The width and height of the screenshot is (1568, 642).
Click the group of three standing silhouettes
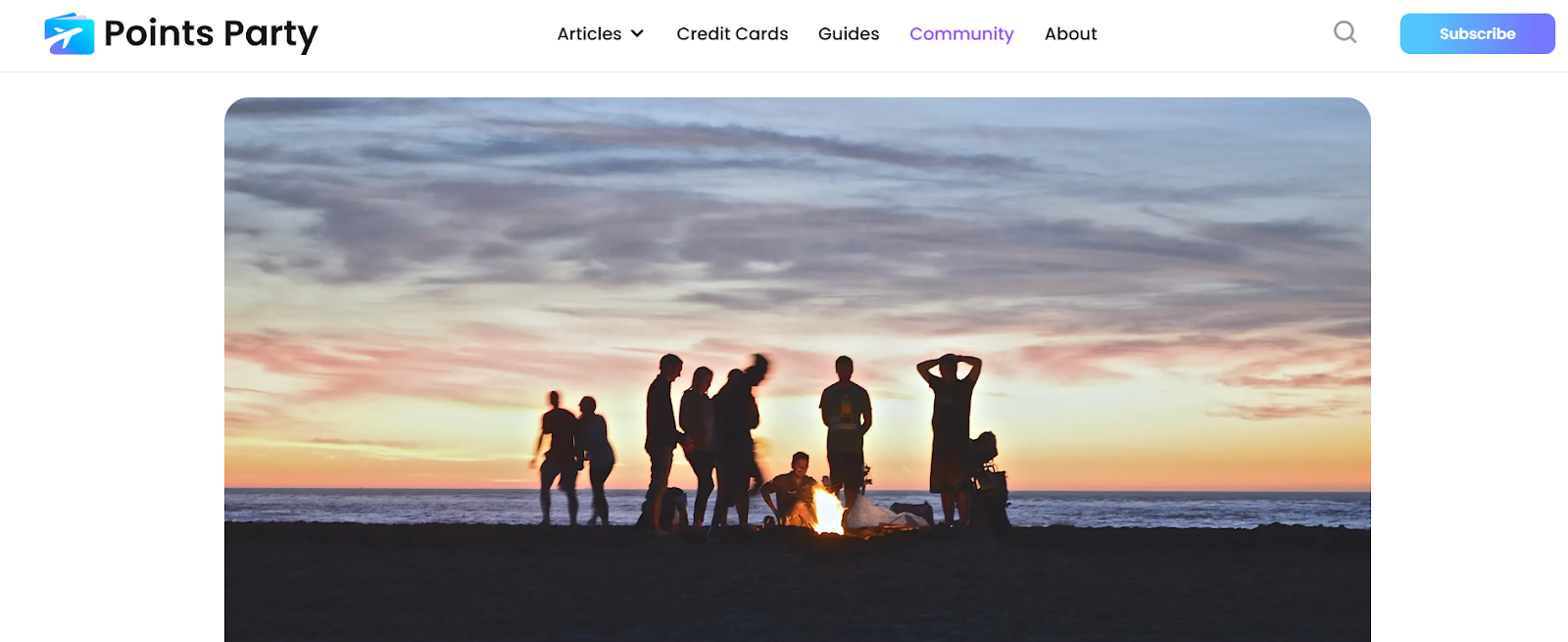(x=708, y=444)
